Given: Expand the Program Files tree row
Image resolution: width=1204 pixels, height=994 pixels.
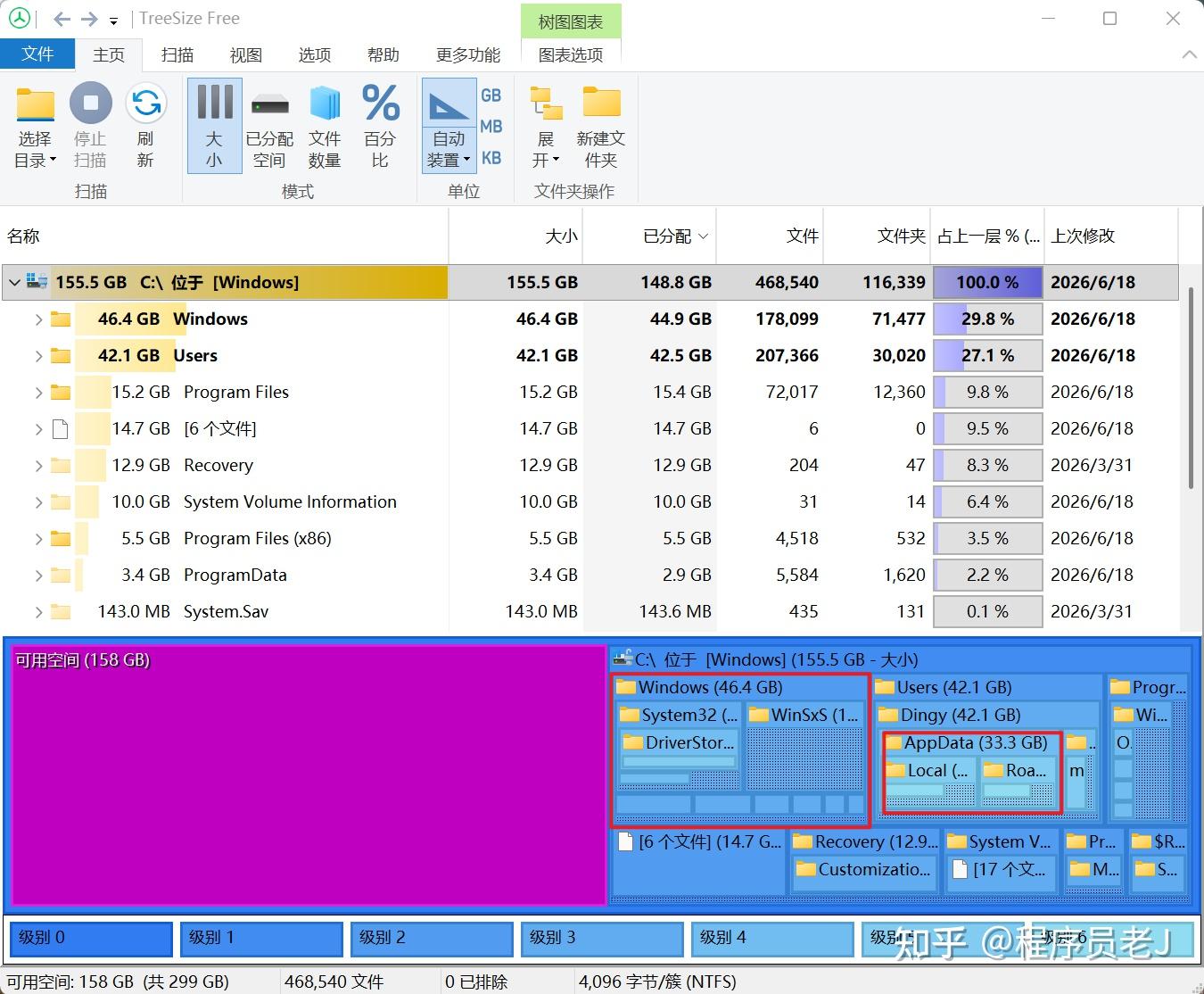Looking at the screenshot, I should click(x=38, y=393).
